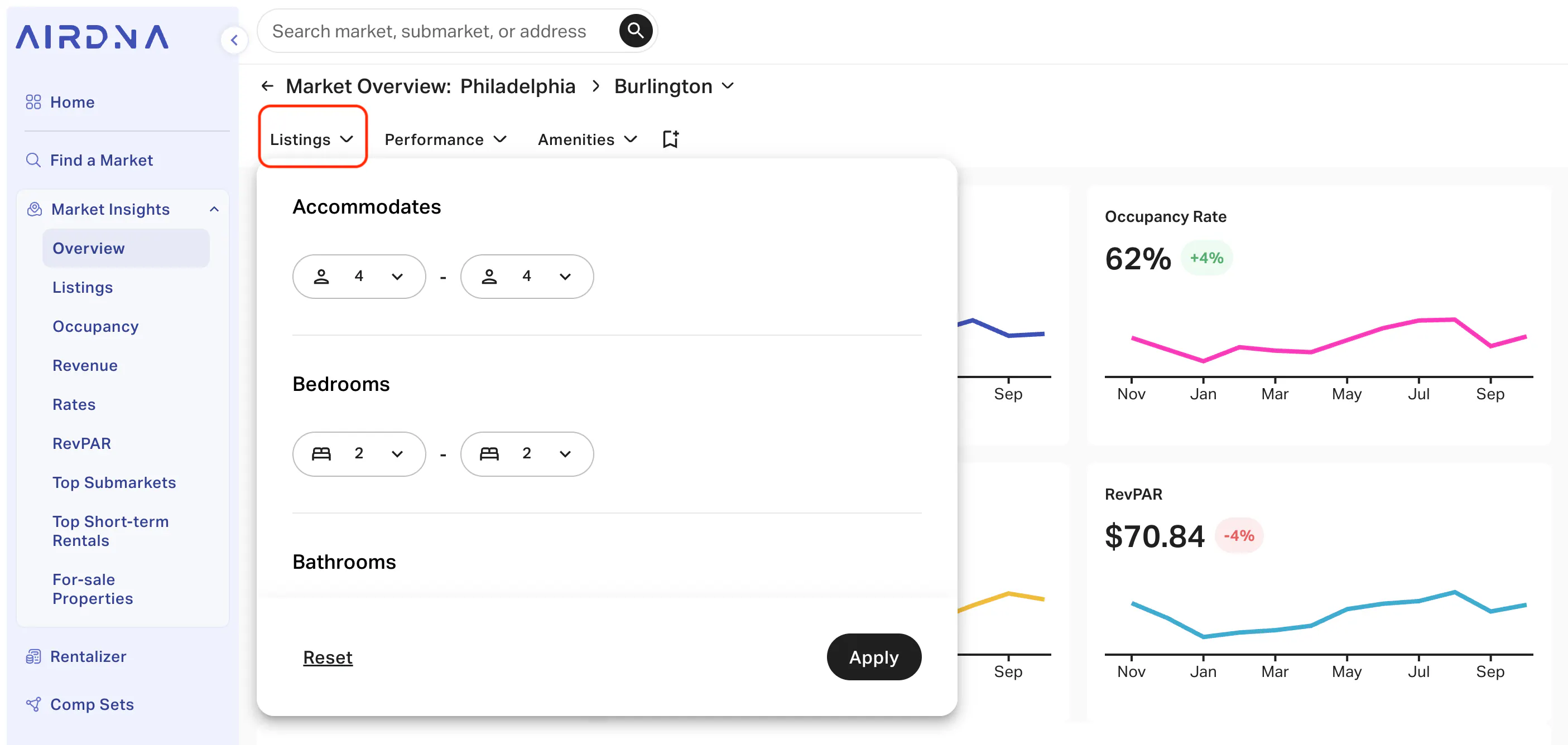Open the minimum Bedrooms dropdown
This screenshot has height=745, width=1568.
click(359, 454)
